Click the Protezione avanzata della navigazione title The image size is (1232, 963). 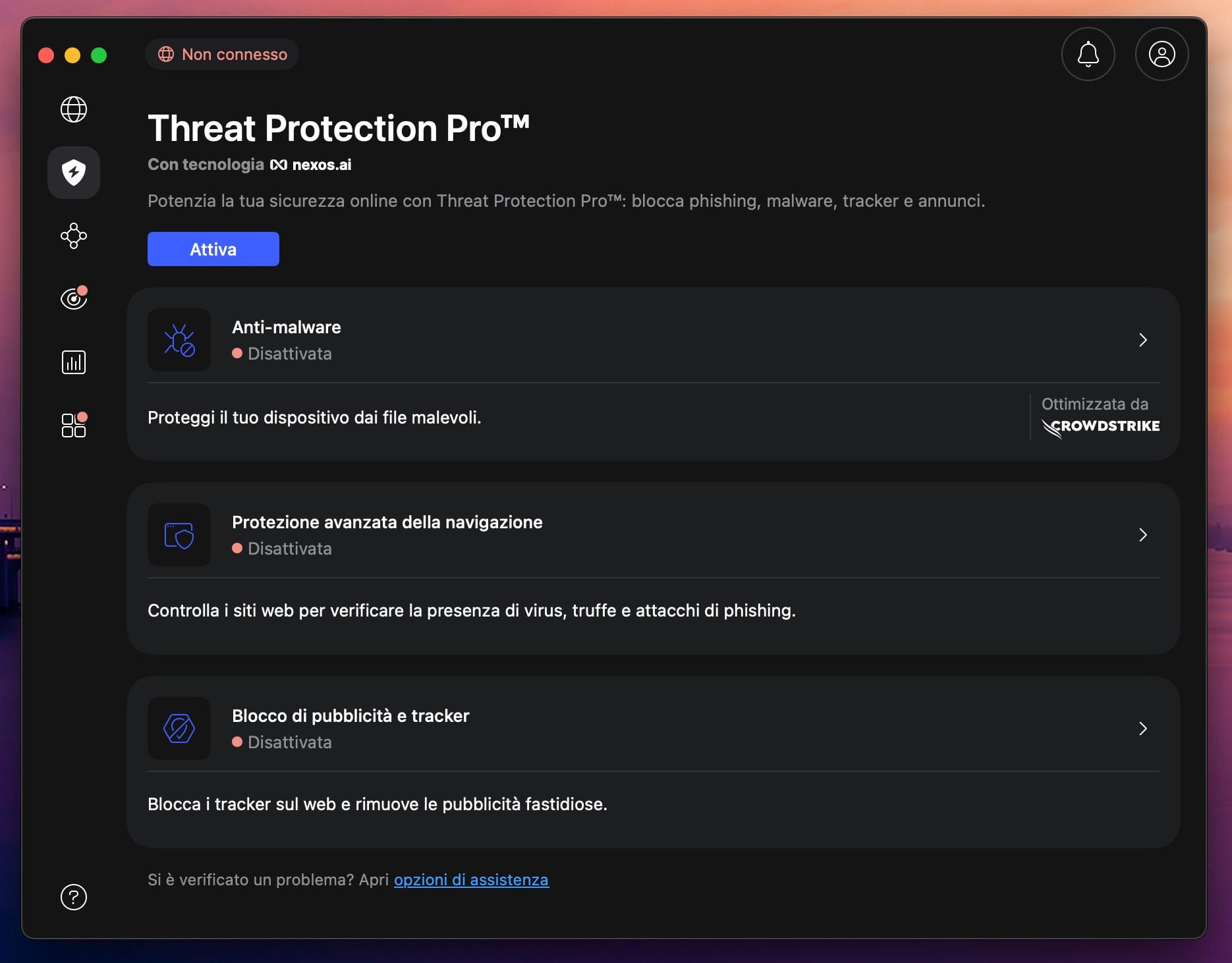click(x=387, y=522)
